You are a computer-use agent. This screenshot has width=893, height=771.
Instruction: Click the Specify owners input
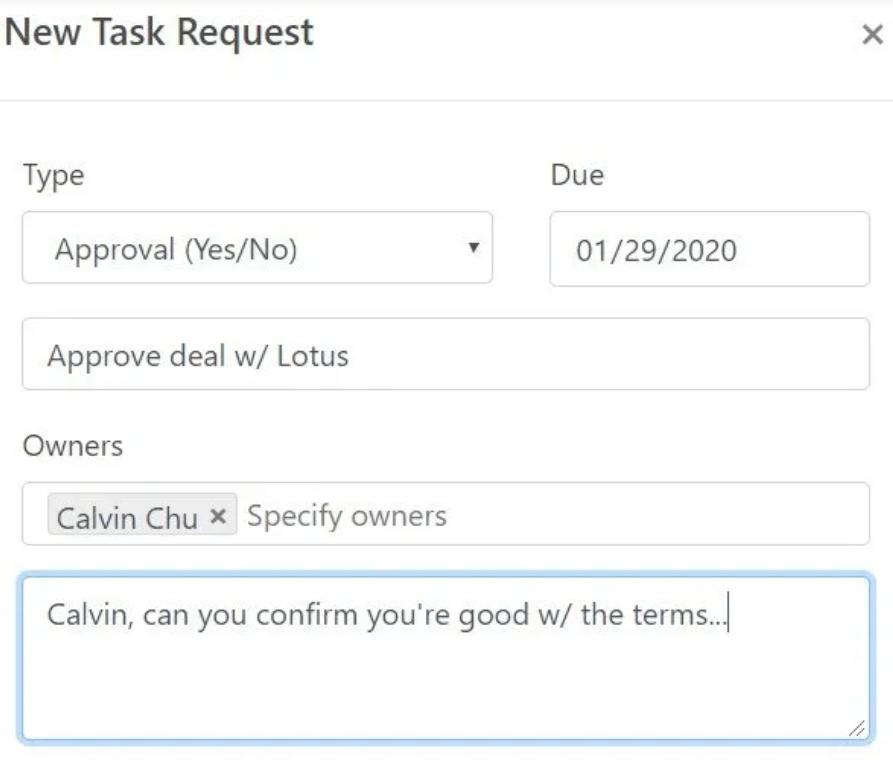click(550, 515)
